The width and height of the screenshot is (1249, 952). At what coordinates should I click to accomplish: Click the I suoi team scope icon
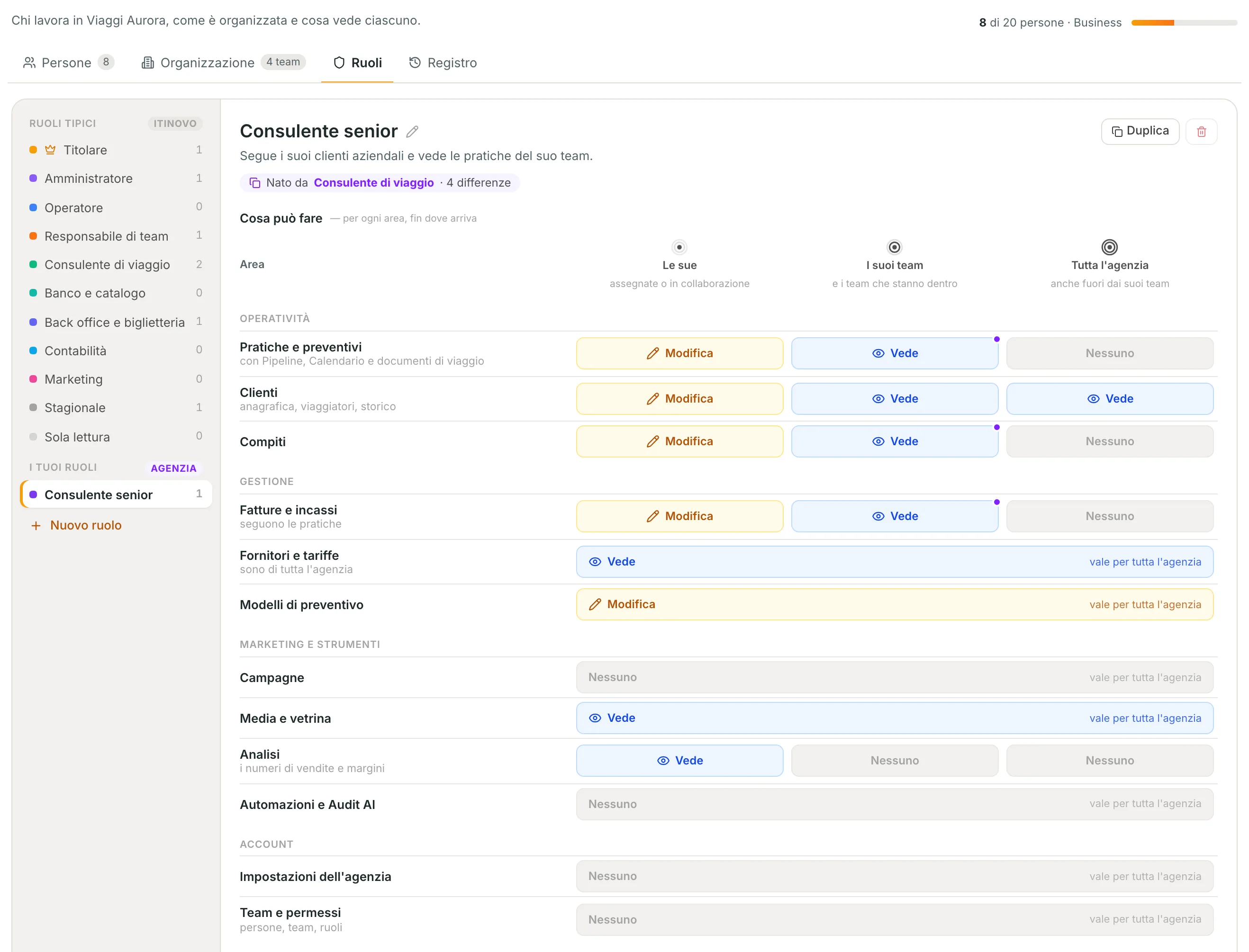click(x=894, y=247)
